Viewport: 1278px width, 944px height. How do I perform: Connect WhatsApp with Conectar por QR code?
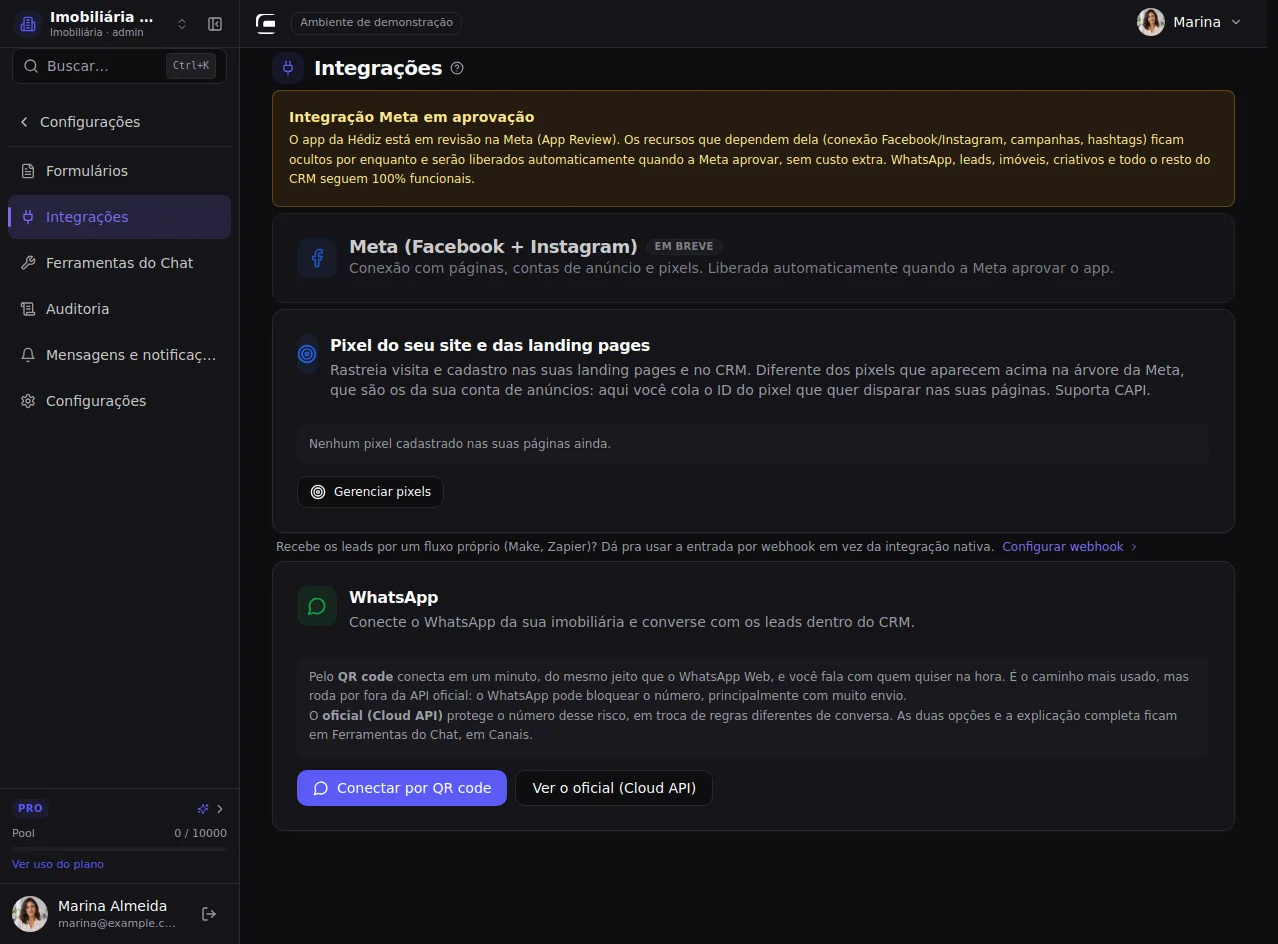pos(402,788)
